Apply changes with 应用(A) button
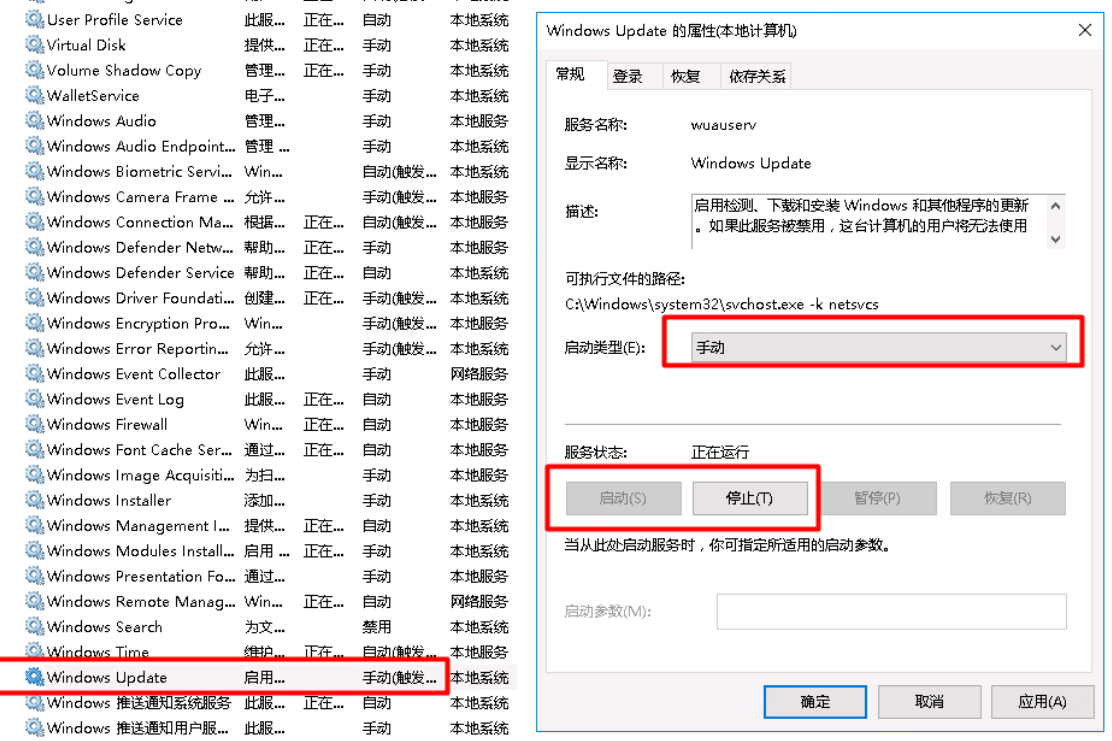The image size is (1112, 741). tap(1042, 701)
